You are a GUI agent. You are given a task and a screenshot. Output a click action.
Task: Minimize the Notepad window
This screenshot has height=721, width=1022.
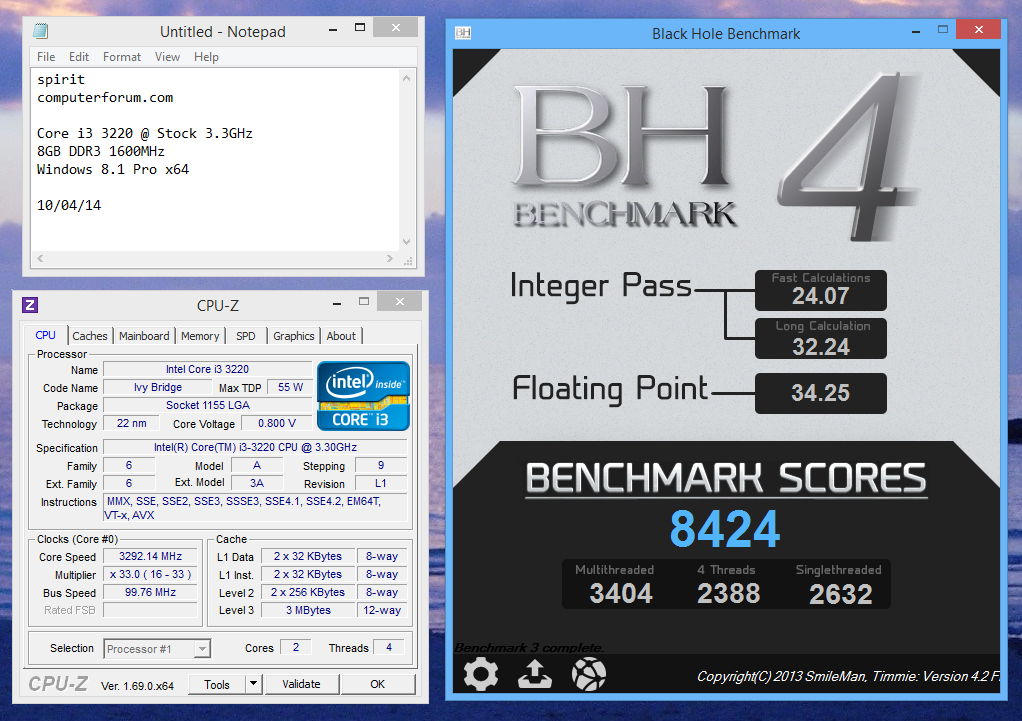(333, 28)
